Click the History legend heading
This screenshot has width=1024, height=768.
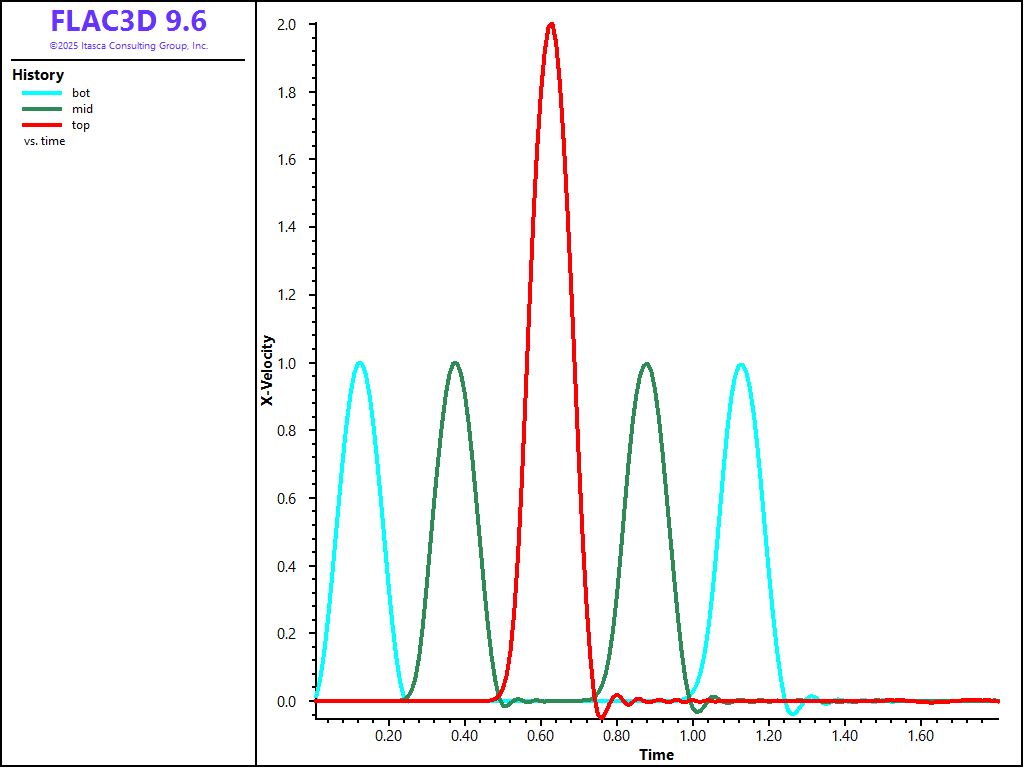(x=38, y=75)
